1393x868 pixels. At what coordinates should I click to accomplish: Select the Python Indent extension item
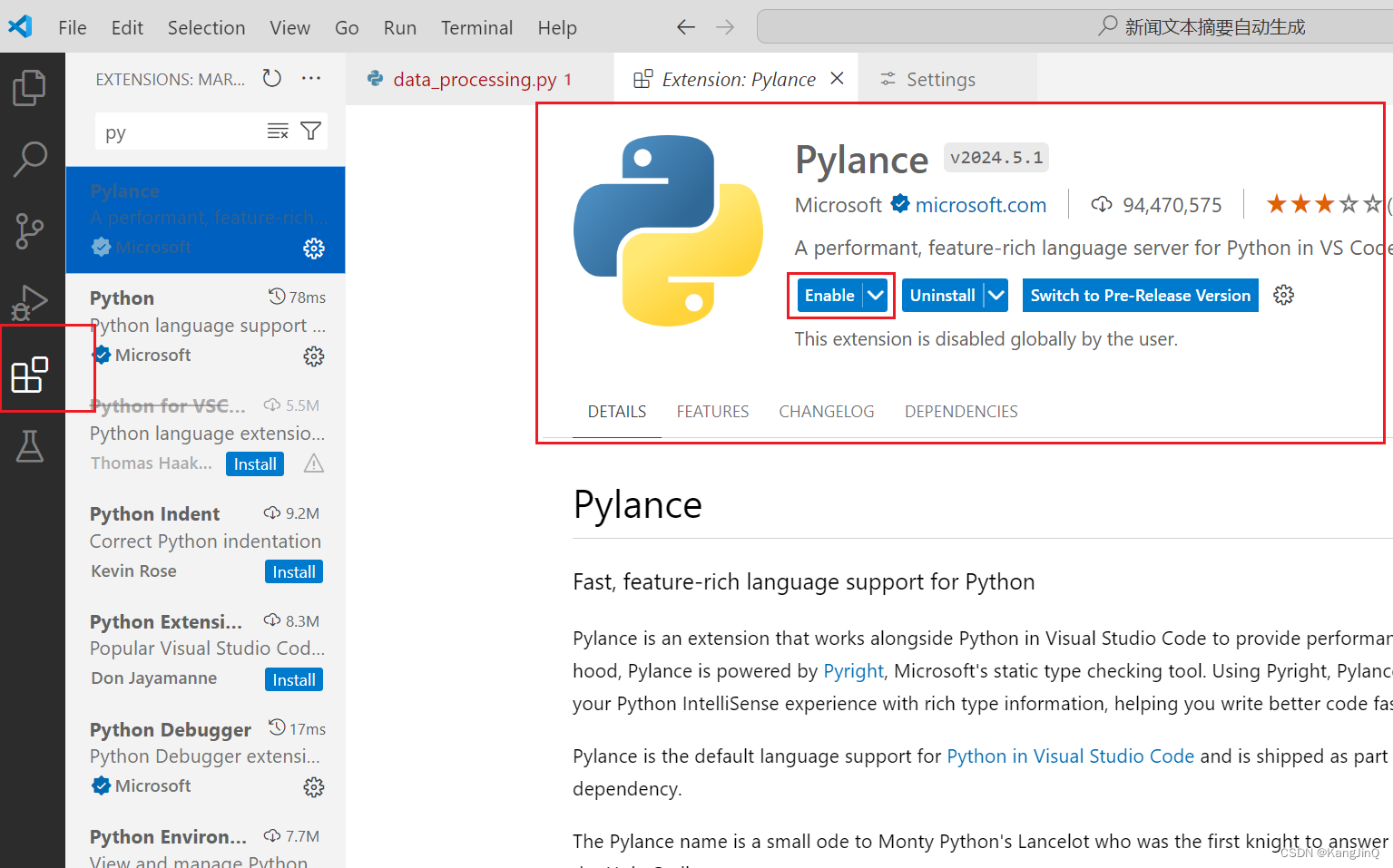[205, 542]
